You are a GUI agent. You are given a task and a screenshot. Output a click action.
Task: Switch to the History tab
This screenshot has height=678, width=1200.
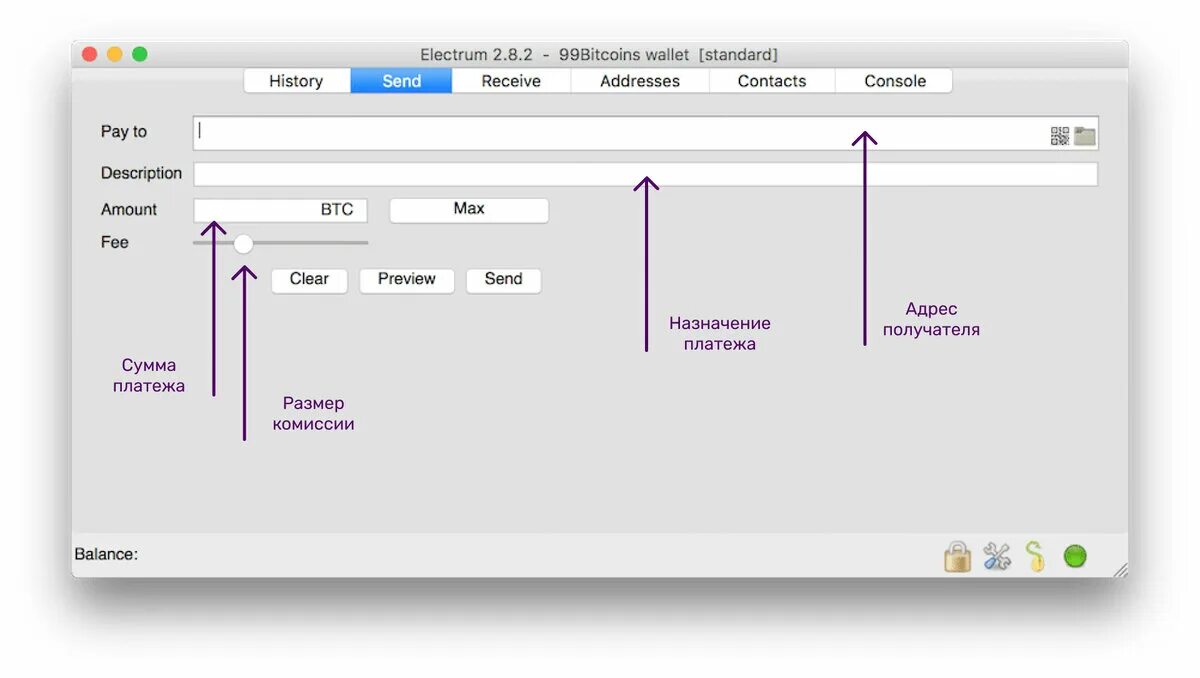[x=296, y=81]
